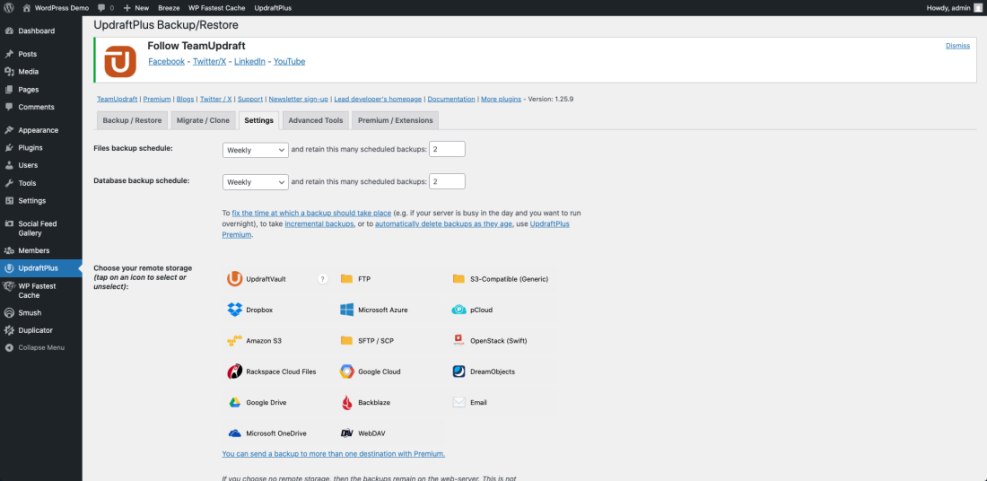
Task: Click the UpdraftPlus logo in the banner
Action: point(120,62)
